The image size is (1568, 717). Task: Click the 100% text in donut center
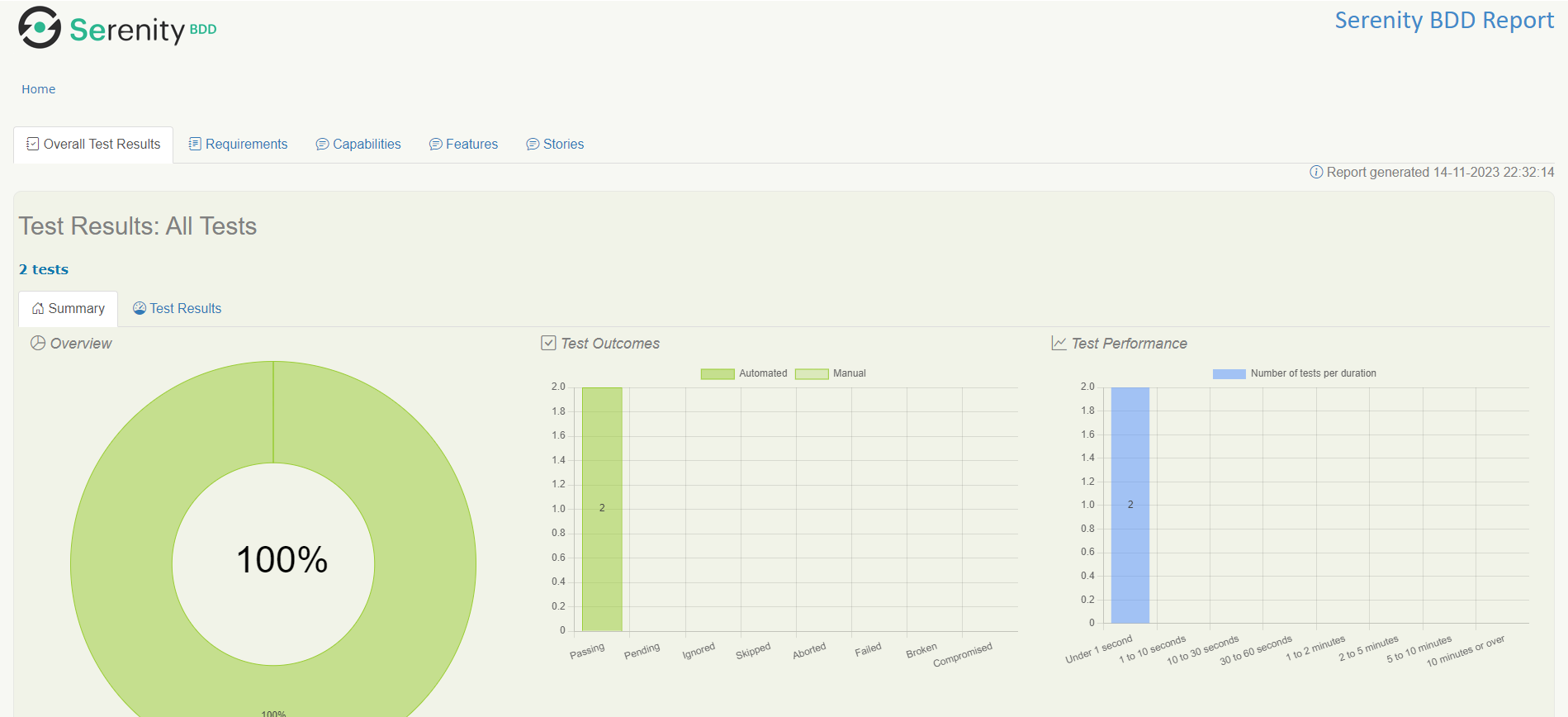tap(282, 560)
